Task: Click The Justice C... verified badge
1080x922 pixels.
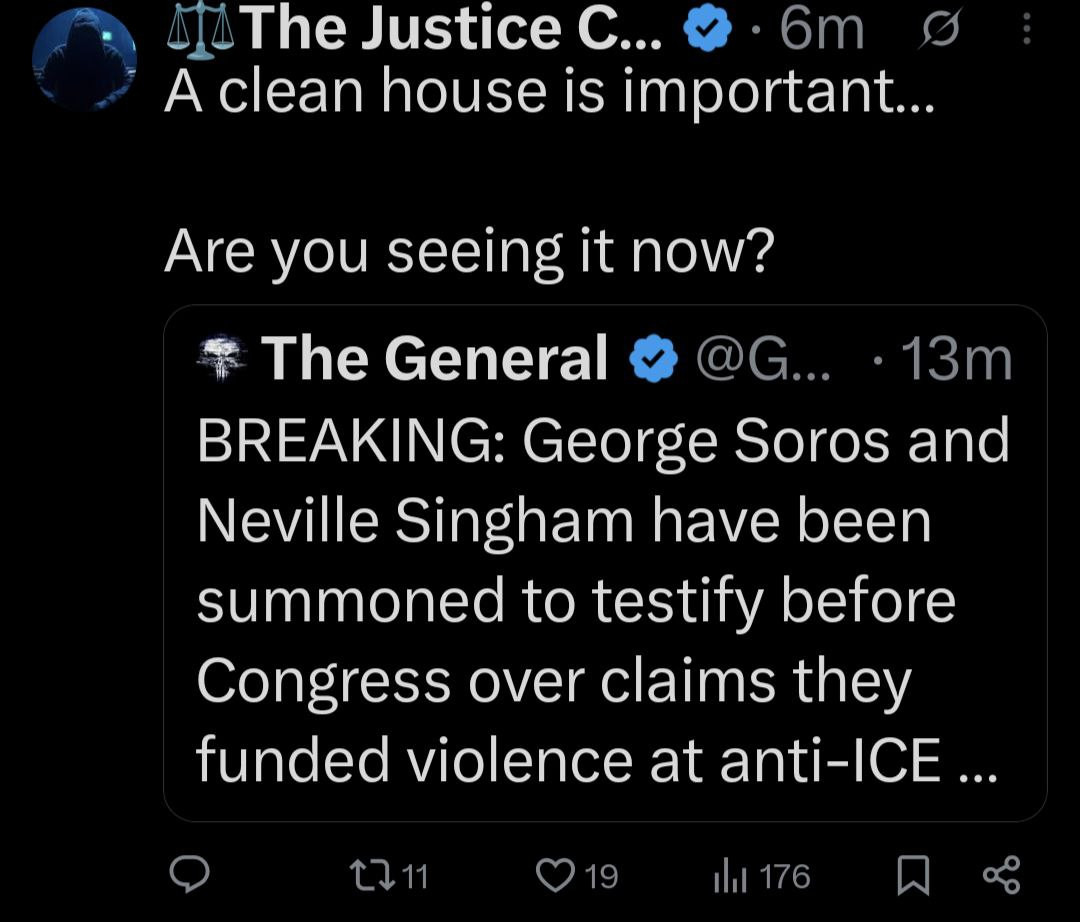Action: pos(704,30)
